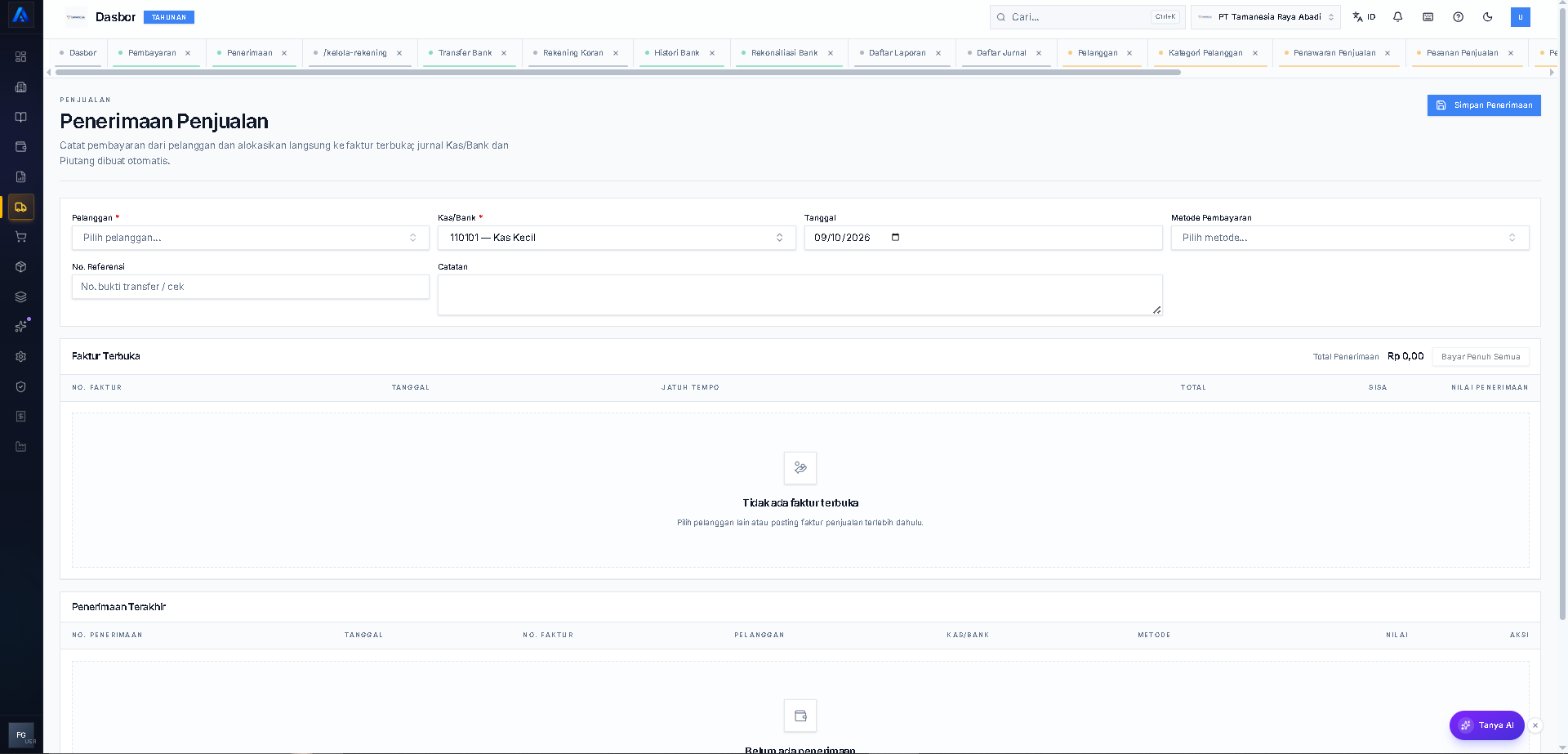
Task: Open the Tanya AI assistant button
Action: 1486,725
